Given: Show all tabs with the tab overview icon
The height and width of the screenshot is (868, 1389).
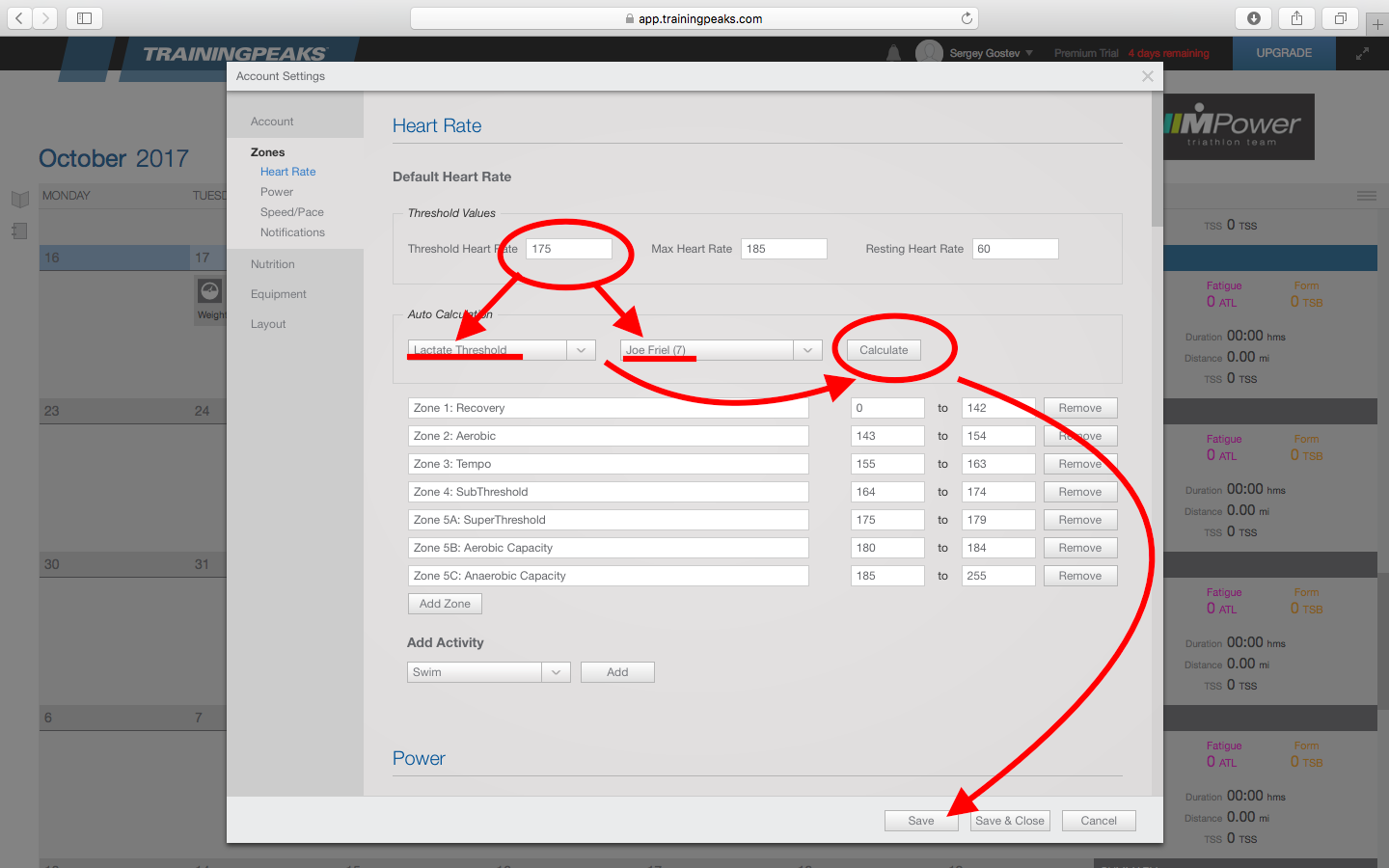Looking at the screenshot, I should coord(1340,18).
